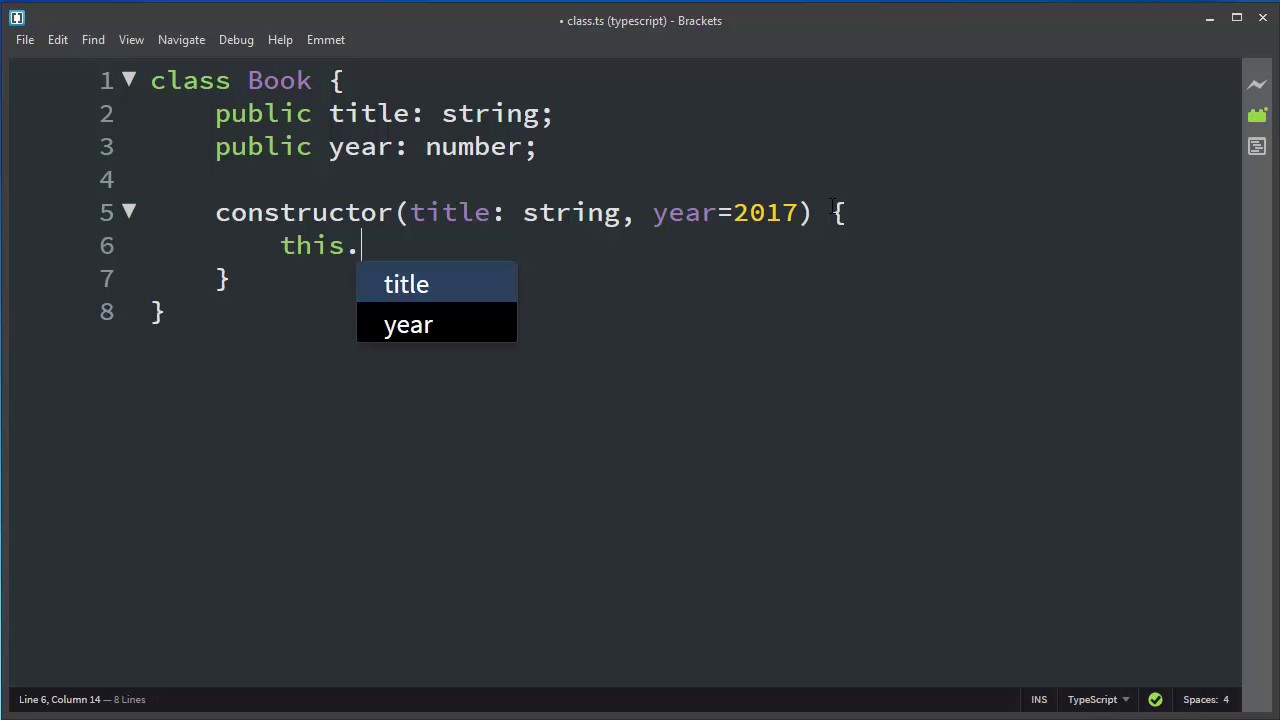The width and height of the screenshot is (1280, 720).
Task: Click the green linting status checkmark
Action: (x=1155, y=699)
